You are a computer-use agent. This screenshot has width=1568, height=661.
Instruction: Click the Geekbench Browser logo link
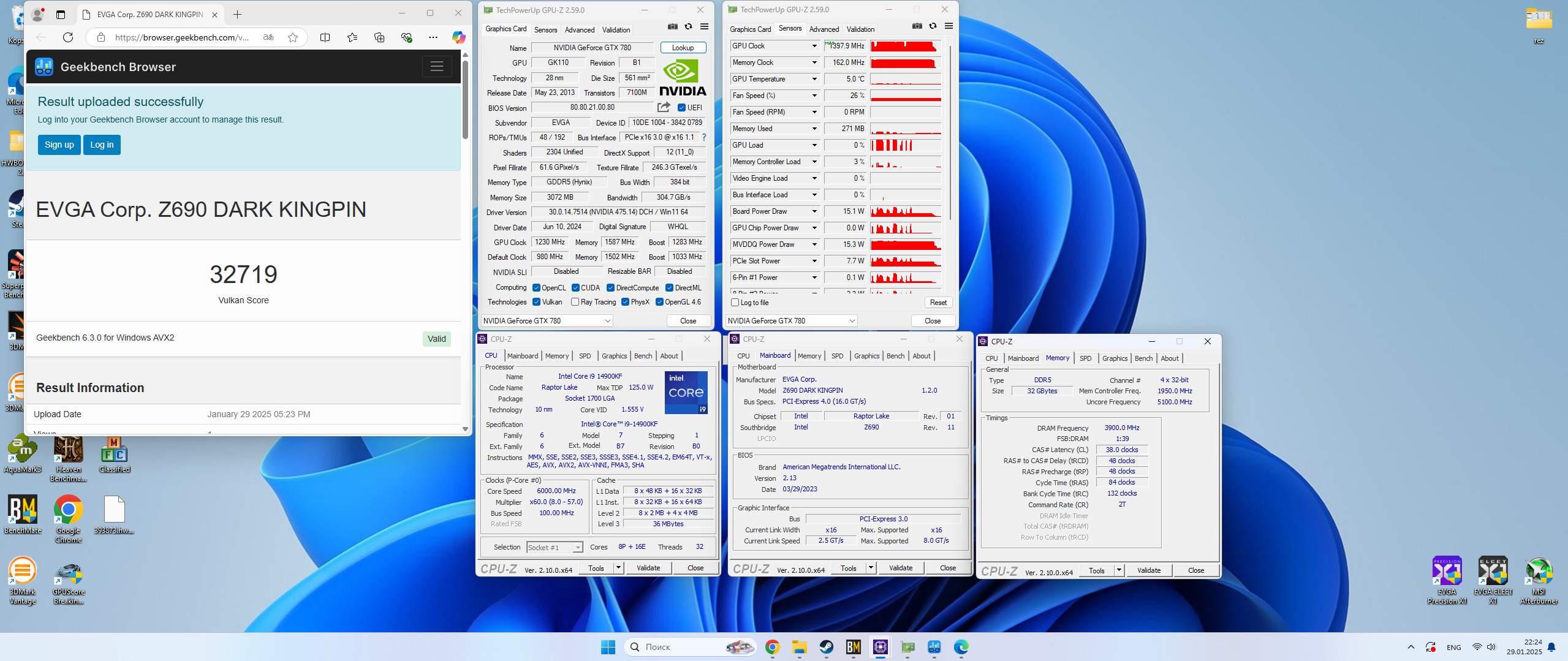click(x=106, y=67)
